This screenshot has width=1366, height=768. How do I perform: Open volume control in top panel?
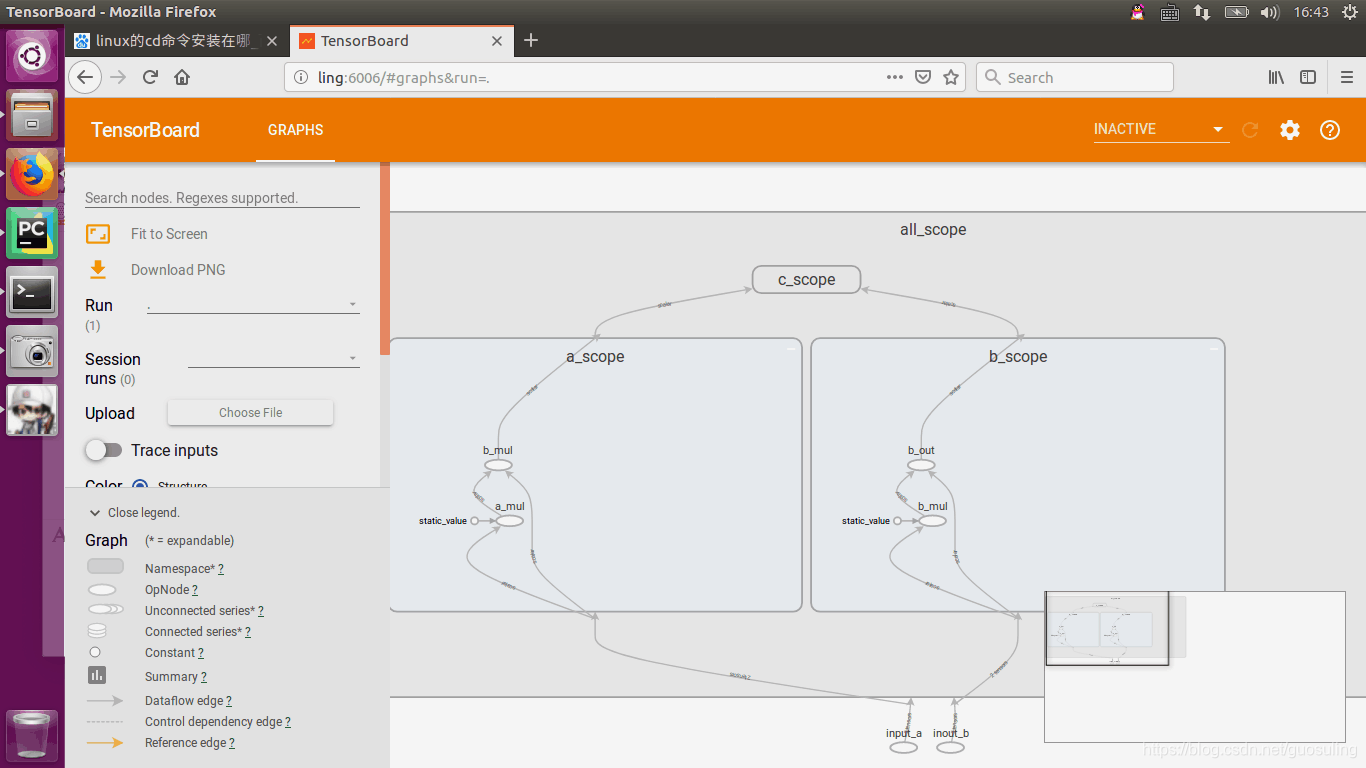click(x=1269, y=12)
